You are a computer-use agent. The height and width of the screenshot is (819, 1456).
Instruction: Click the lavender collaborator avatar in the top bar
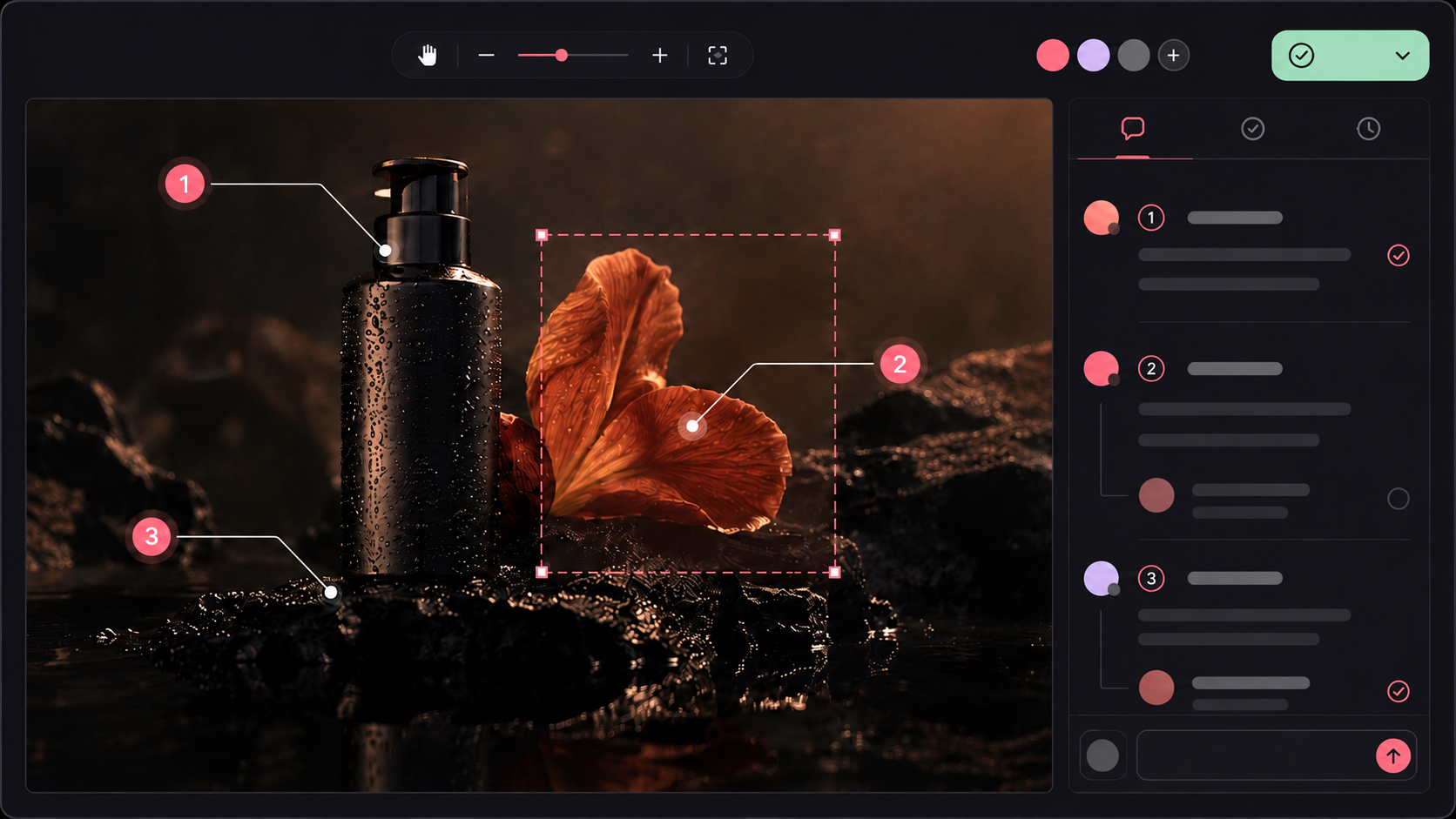pyautogui.click(x=1093, y=56)
